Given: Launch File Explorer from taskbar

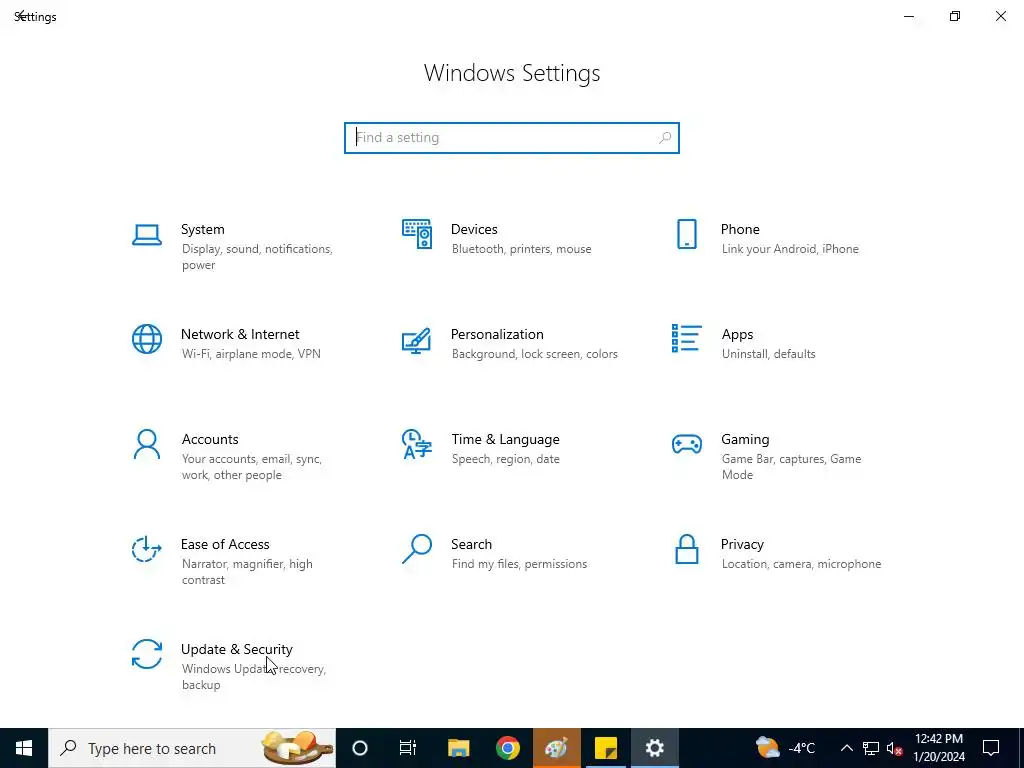Looking at the screenshot, I should (x=458, y=748).
